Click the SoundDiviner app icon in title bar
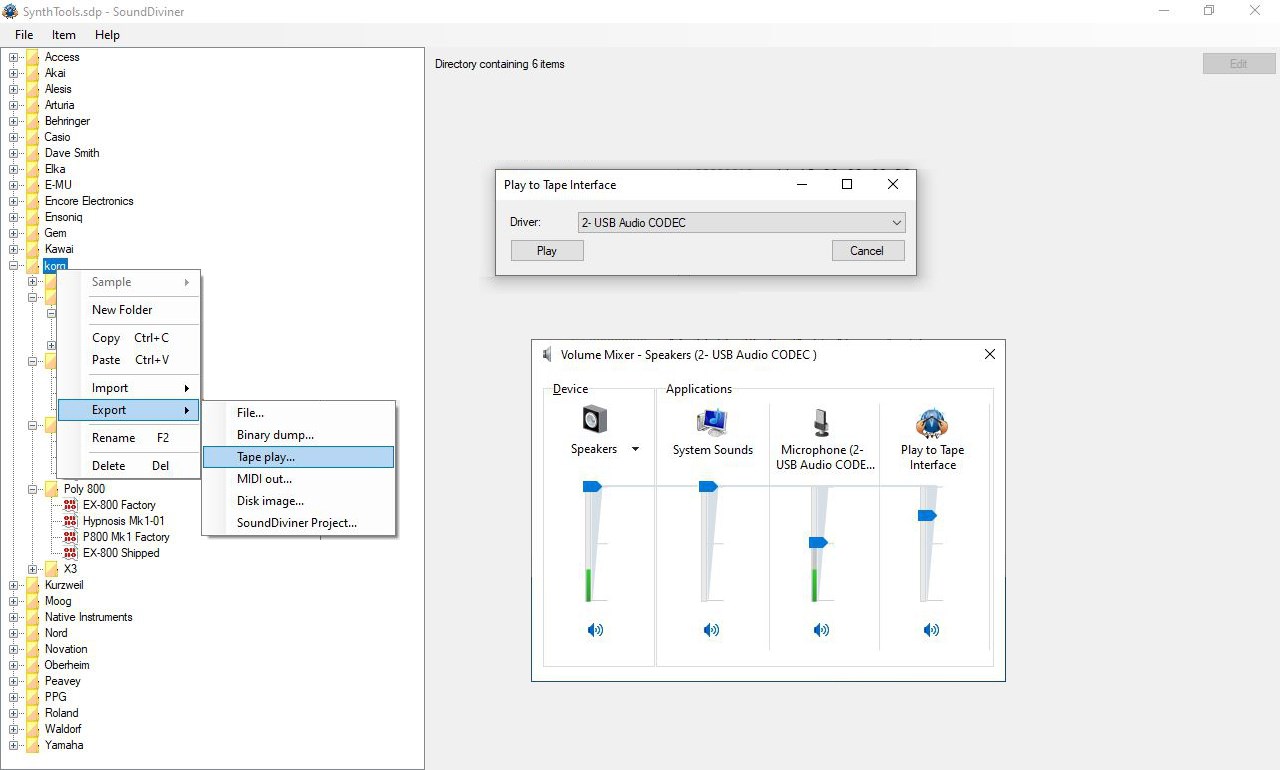The width and height of the screenshot is (1280, 770). (10, 11)
